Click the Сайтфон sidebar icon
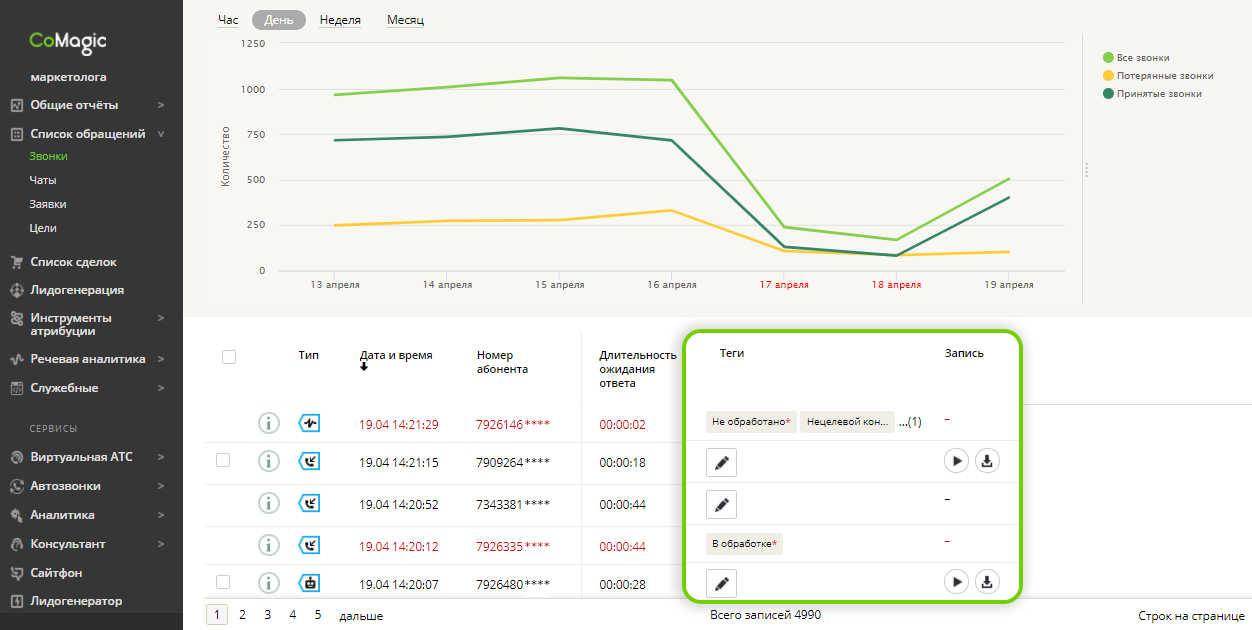 pyautogui.click(x=16, y=573)
